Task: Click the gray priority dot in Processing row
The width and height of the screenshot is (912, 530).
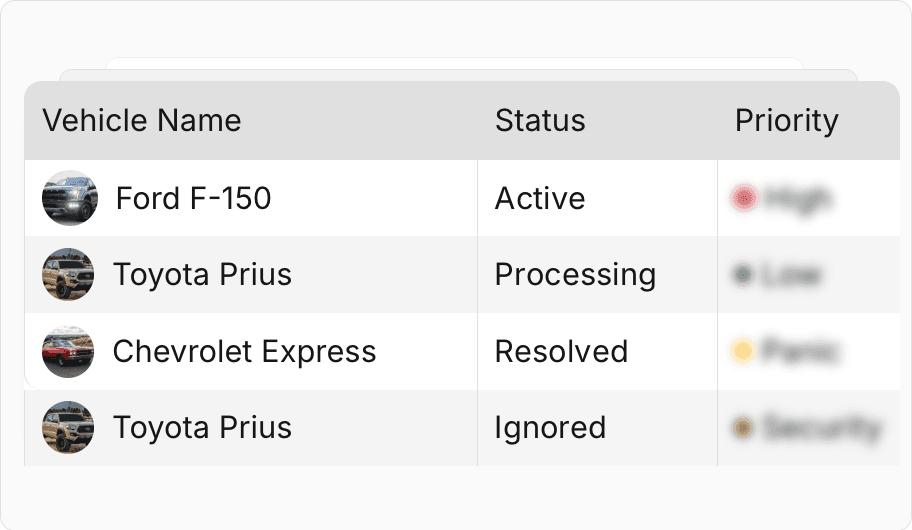Action: (x=743, y=275)
